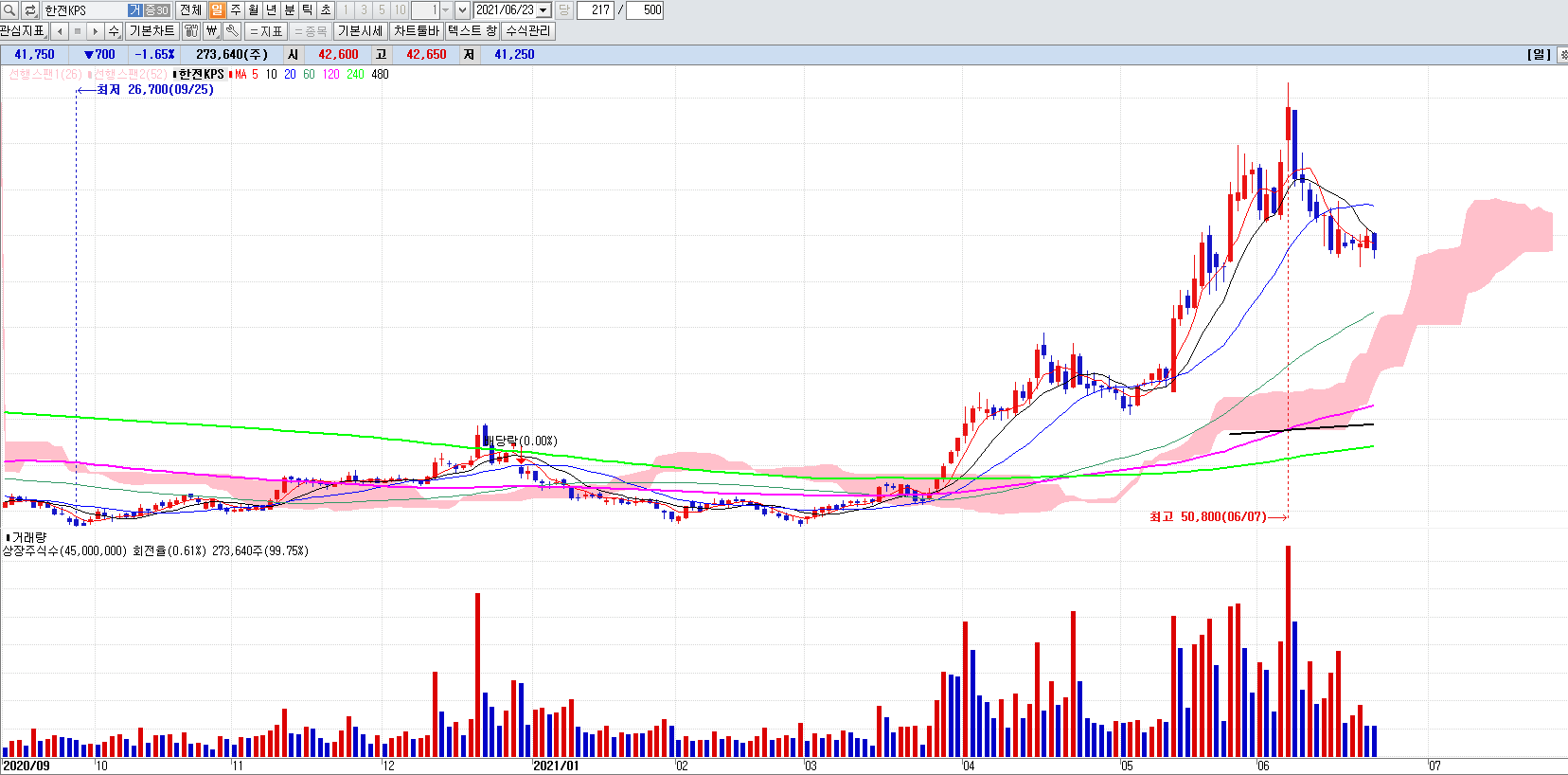
Task: Switch chart to yearly (년) period
Action: (272, 10)
